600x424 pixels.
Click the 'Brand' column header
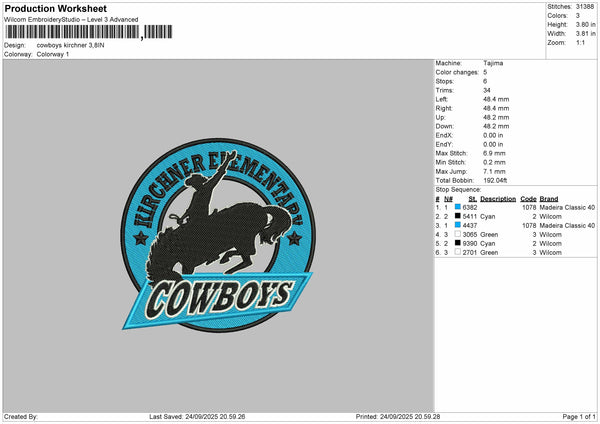click(x=549, y=199)
